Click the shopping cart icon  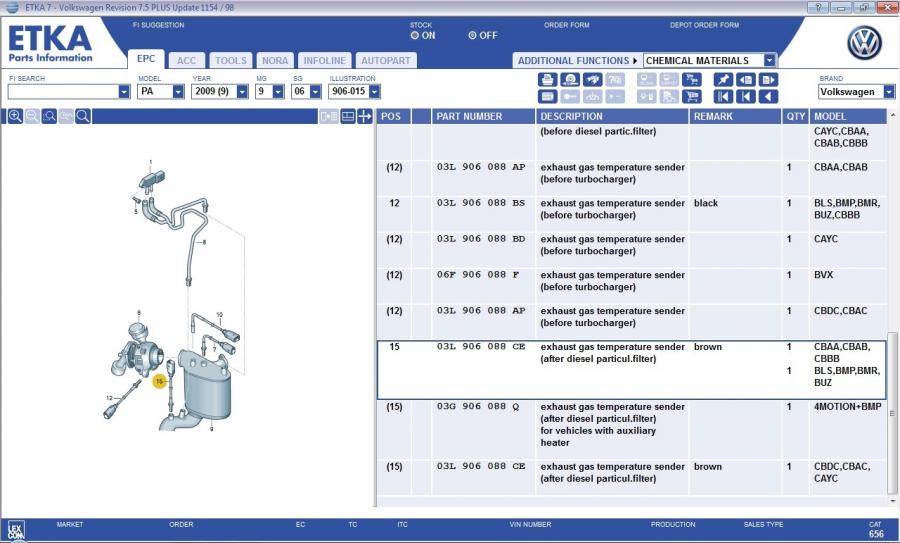[x=691, y=97]
